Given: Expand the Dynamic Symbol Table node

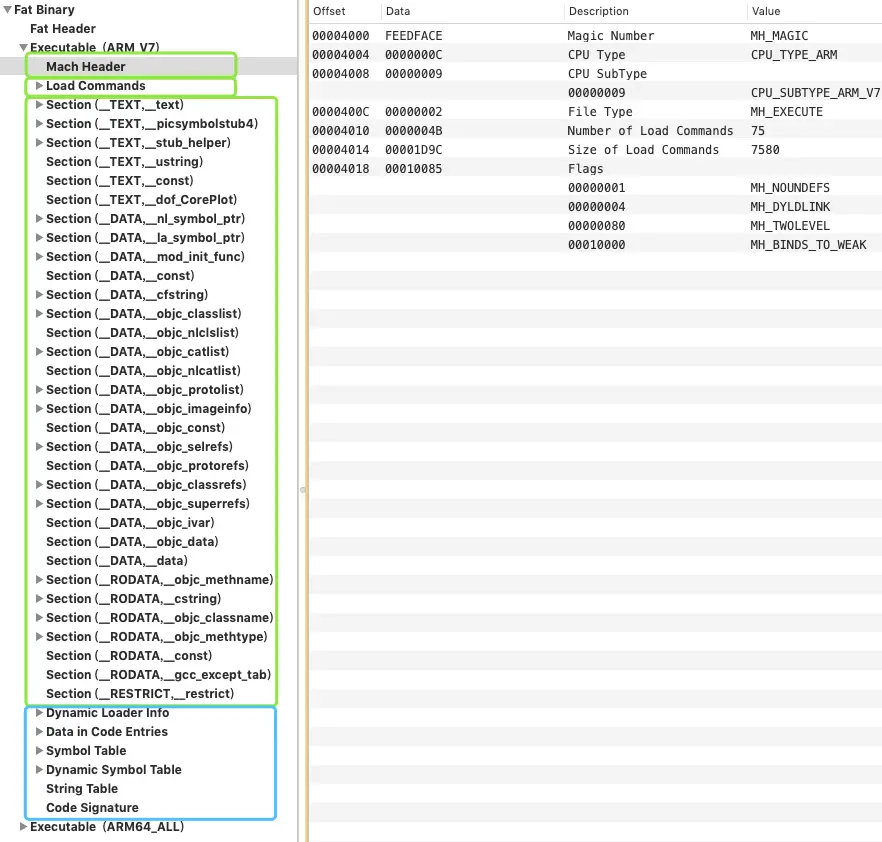Looking at the screenshot, I should click(x=39, y=770).
